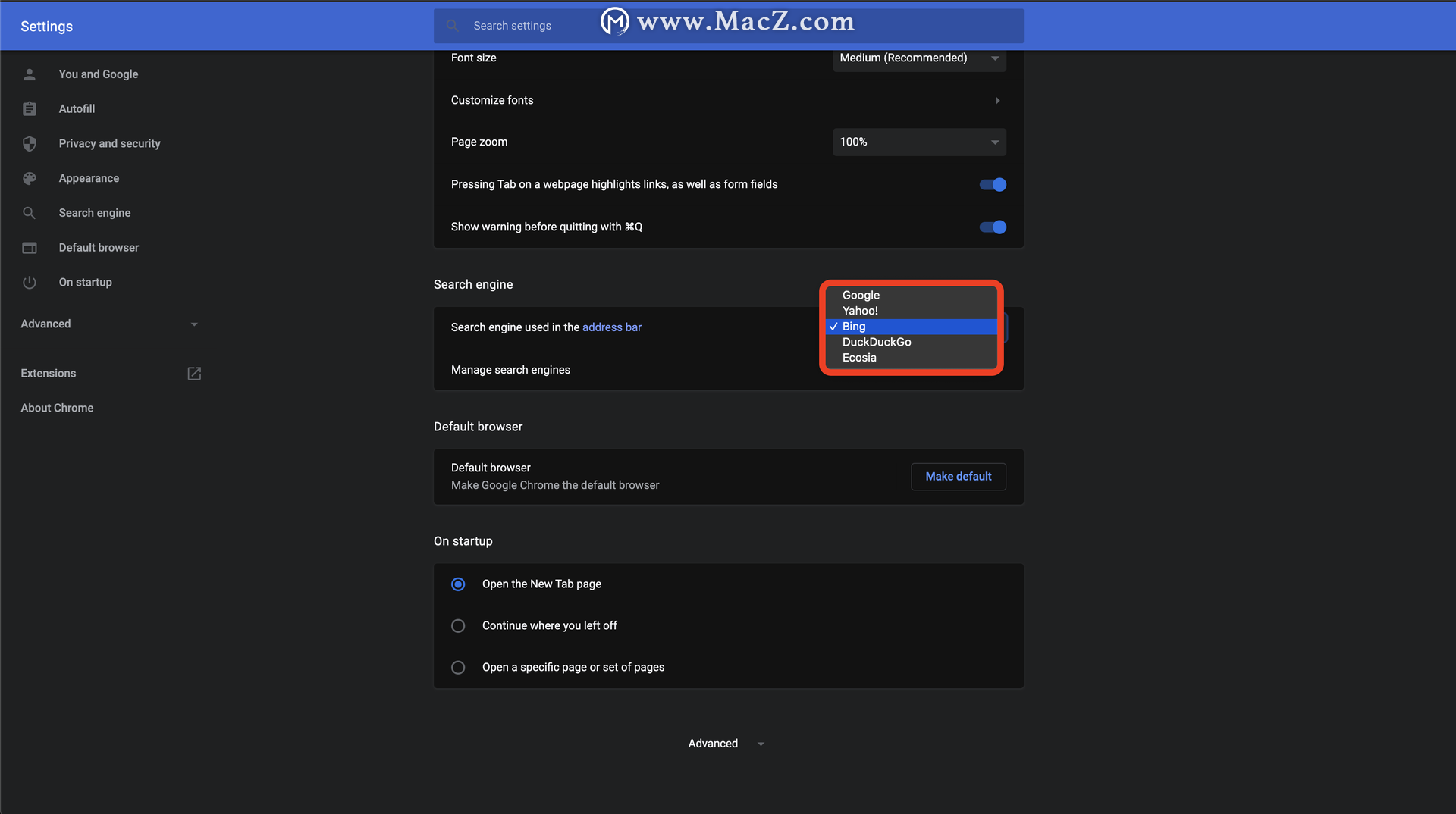This screenshot has width=1456, height=814.
Task: Click the address bar link
Action: pyautogui.click(x=611, y=327)
